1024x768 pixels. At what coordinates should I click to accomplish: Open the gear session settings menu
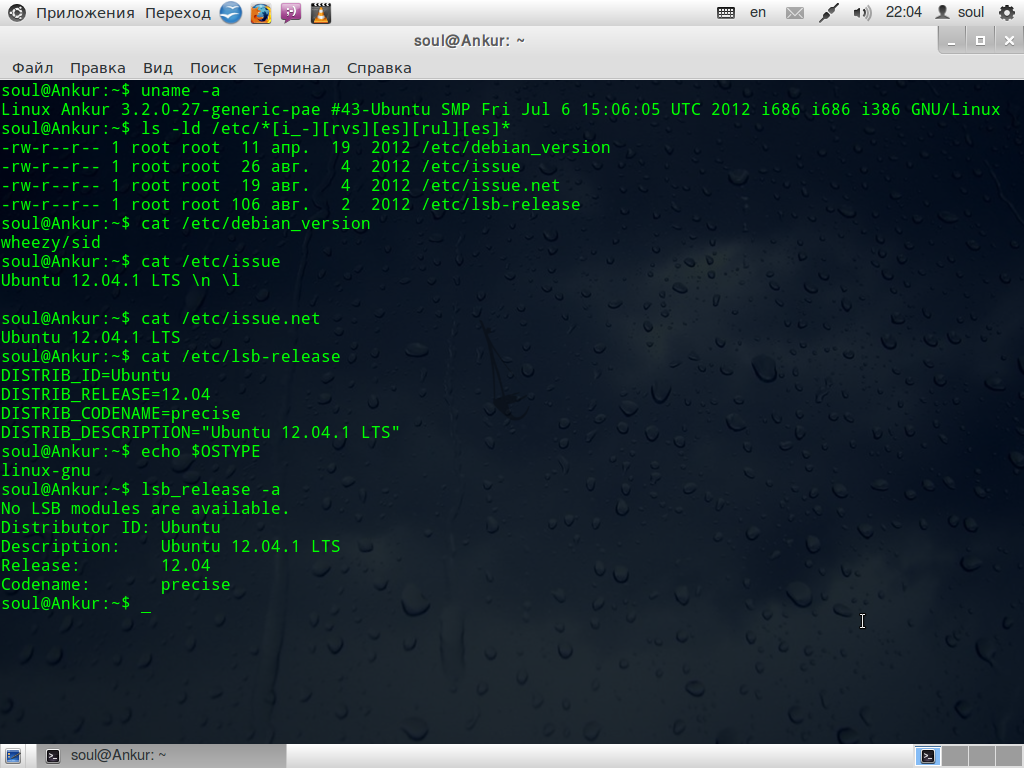(x=1007, y=12)
